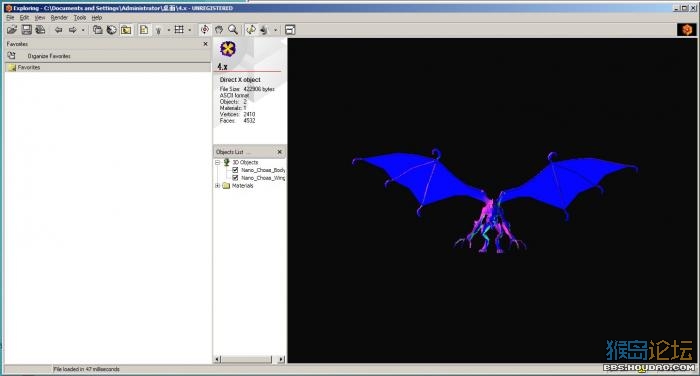Click the Open file toolbar icon

point(12,30)
